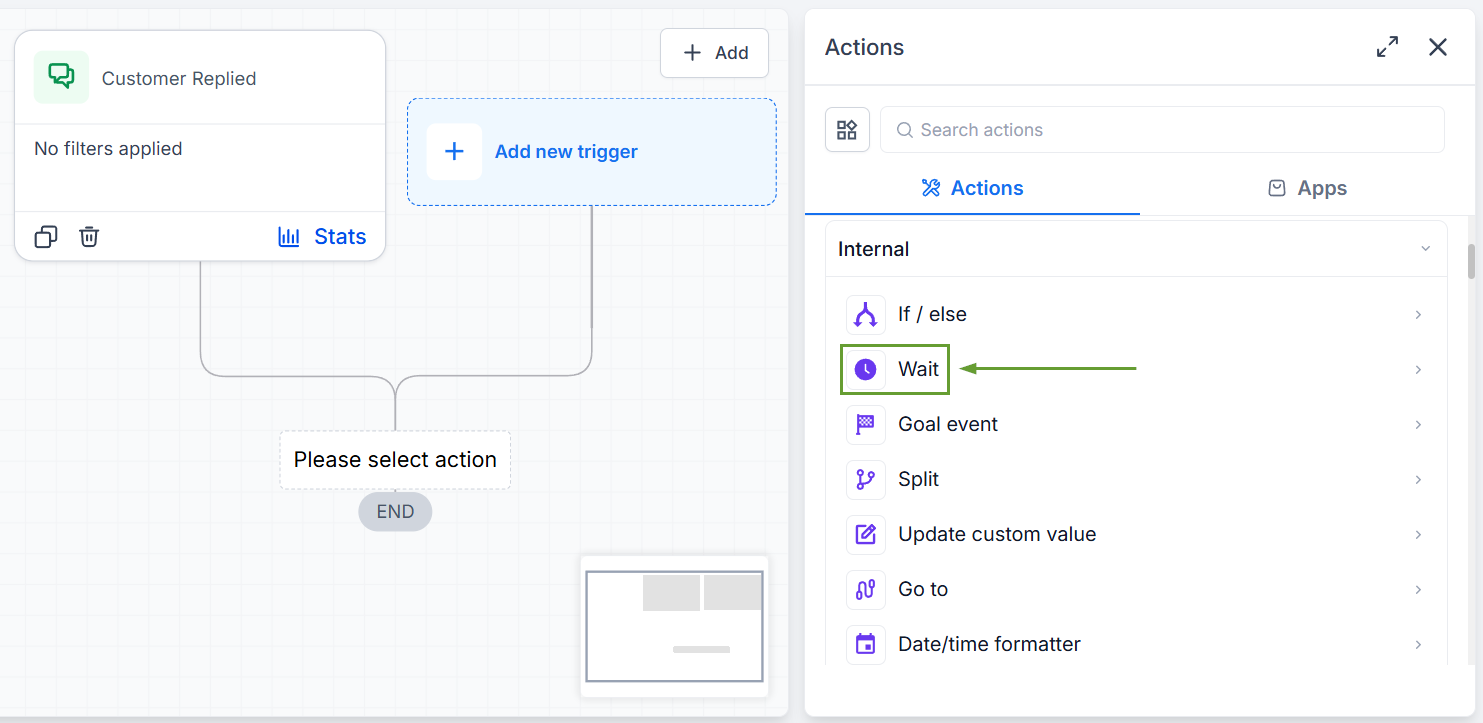Screen dimensions: 1483x723
Task: Expand the Split action chevron
Action: click(x=1418, y=479)
